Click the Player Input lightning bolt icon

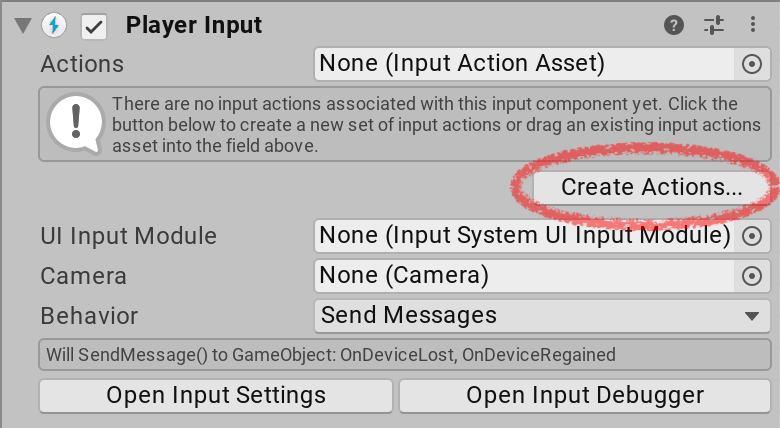pyautogui.click(x=54, y=24)
